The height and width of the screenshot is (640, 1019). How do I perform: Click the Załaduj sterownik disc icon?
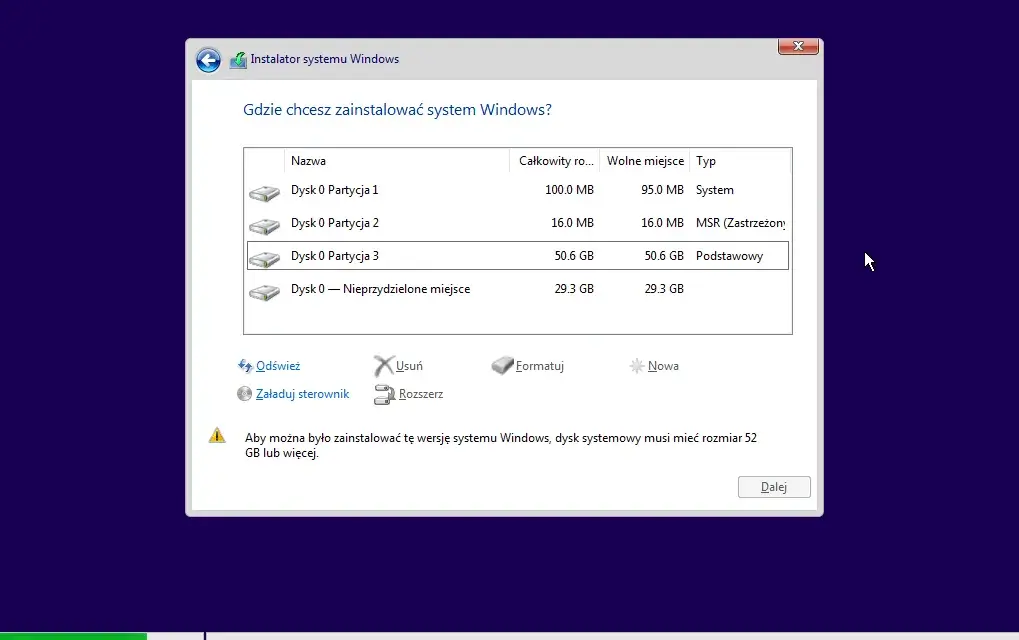click(244, 394)
